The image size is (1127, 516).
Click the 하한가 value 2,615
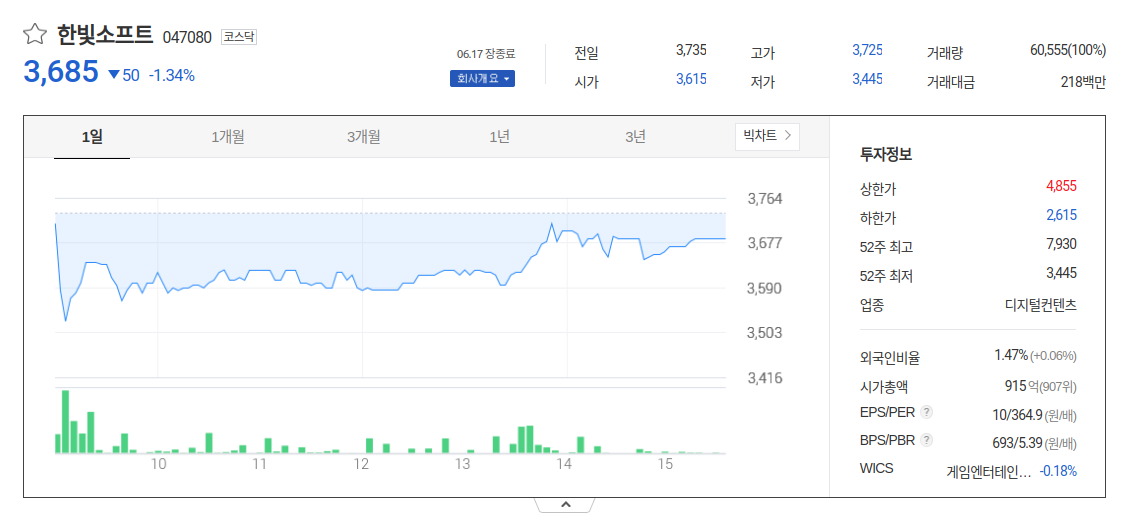coord(1062,215)
